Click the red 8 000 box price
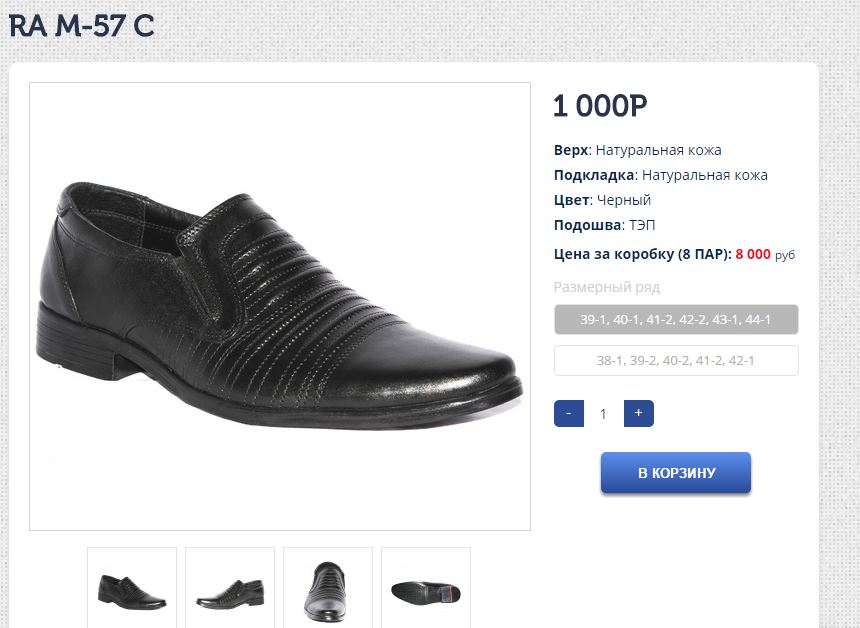860x628 pixels. (x=753, y=254)
